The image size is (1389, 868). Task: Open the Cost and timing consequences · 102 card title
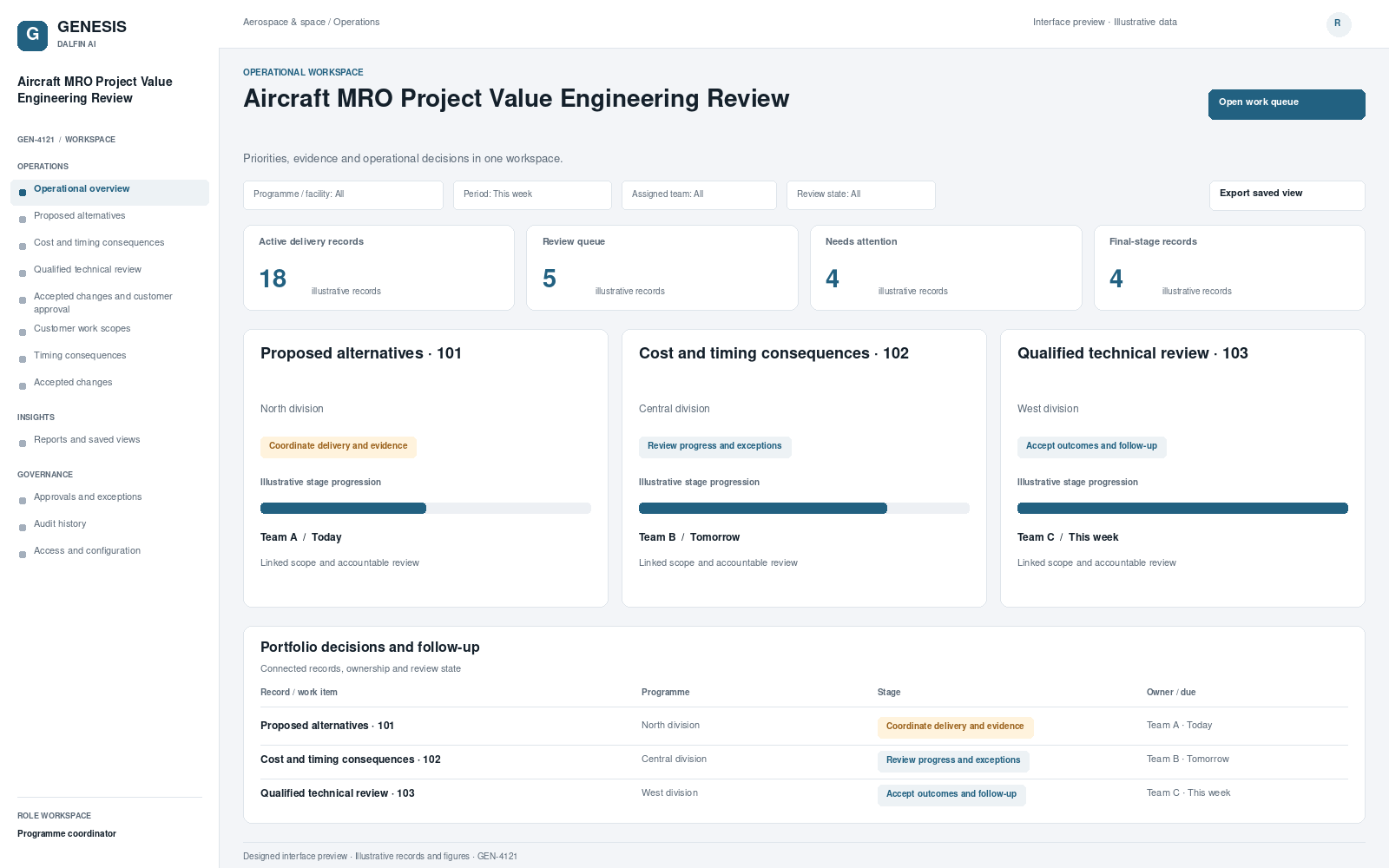click(773, 353)
